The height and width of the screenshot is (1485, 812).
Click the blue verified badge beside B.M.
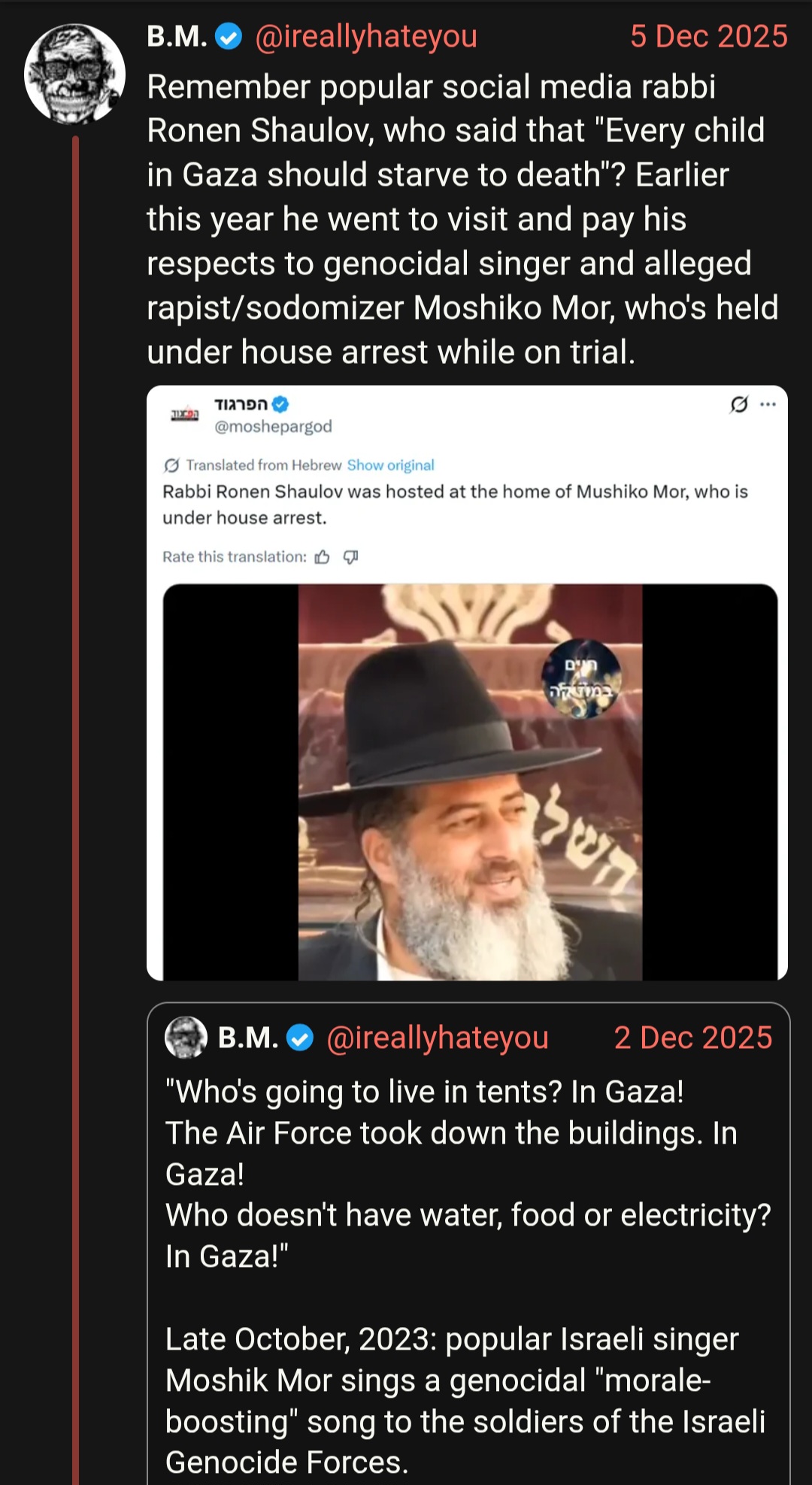click(229, 36)
